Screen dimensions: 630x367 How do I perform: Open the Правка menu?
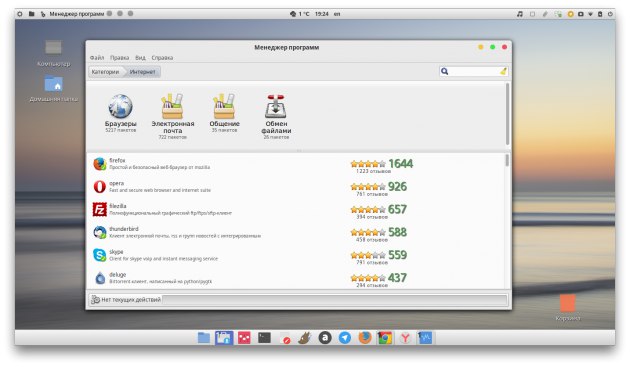pyautogui.click(x=119, y=58)
